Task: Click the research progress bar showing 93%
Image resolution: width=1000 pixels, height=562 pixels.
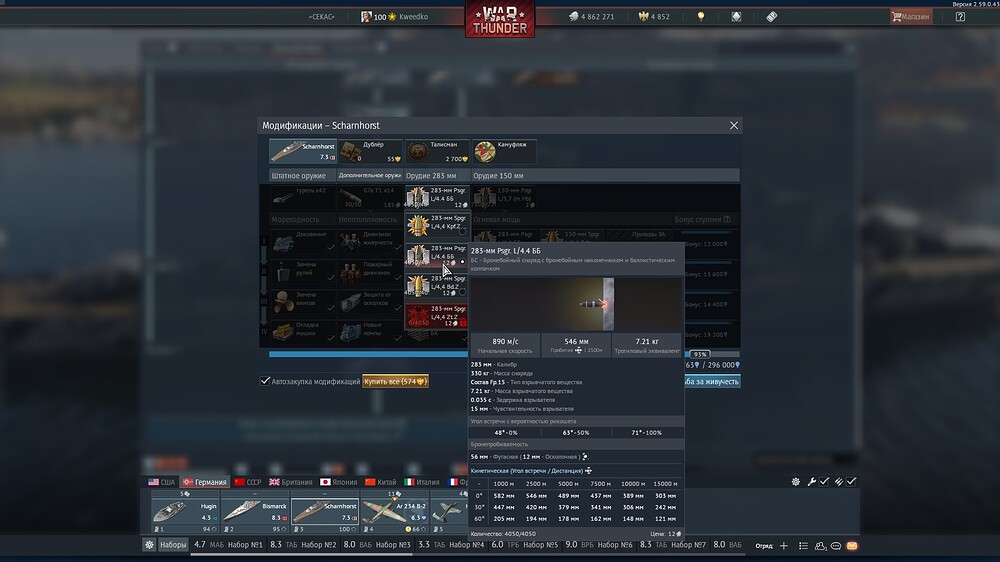Action: (x=504, y=354)
